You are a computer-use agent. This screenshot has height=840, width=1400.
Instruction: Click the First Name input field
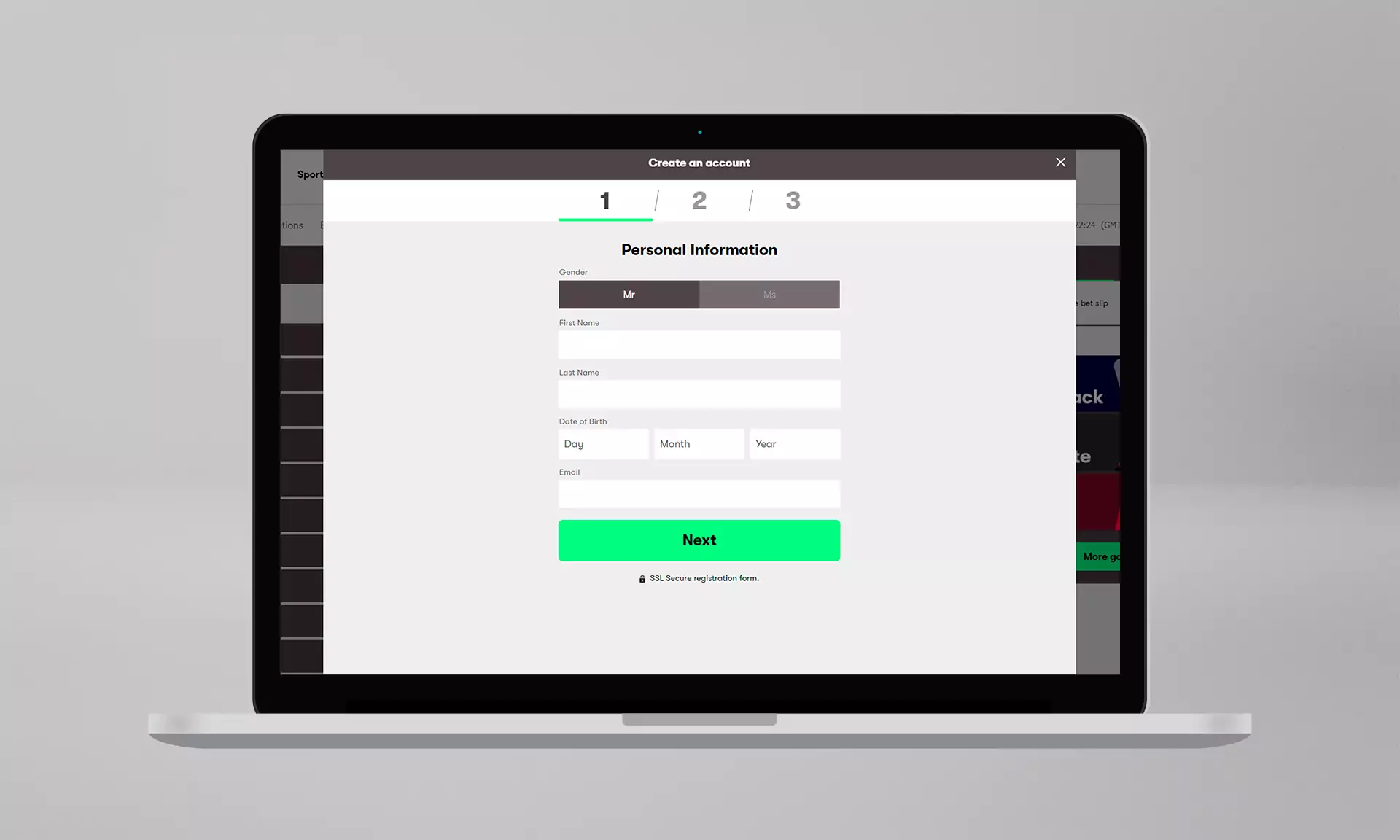[699, 344]
